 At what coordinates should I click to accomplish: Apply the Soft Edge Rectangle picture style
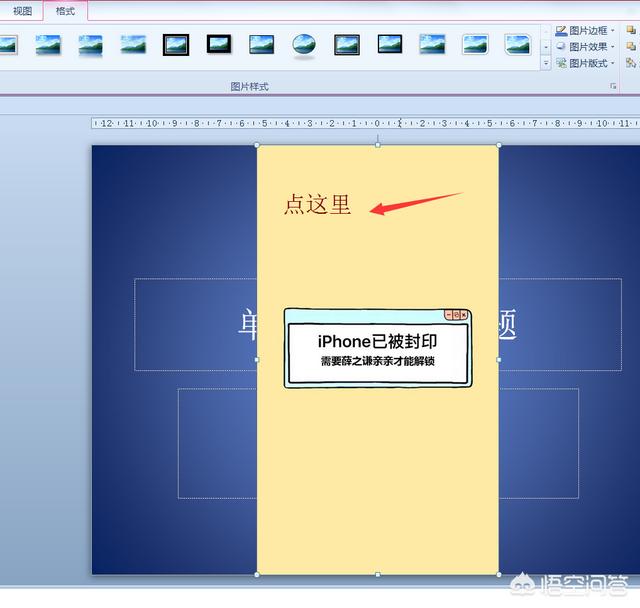[x=133, y=44]
